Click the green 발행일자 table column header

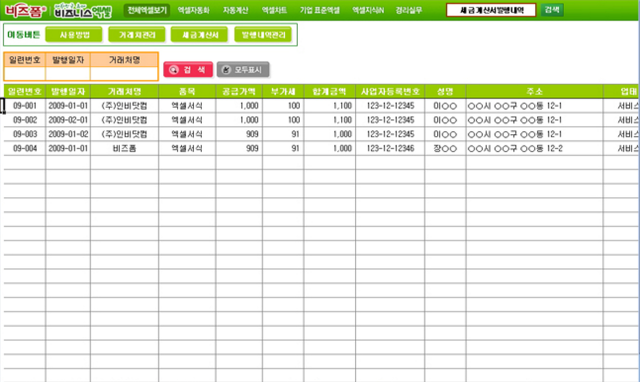click(68, 91)
